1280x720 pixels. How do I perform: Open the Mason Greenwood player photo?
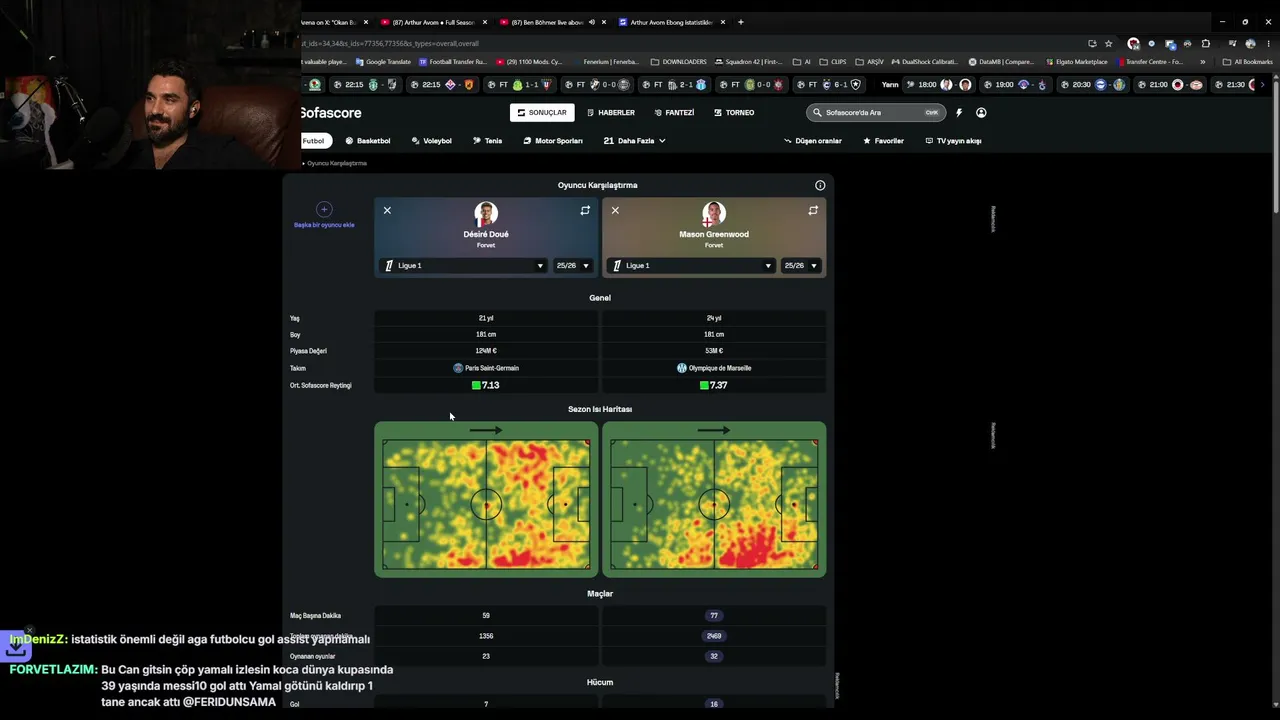[714, 214]
